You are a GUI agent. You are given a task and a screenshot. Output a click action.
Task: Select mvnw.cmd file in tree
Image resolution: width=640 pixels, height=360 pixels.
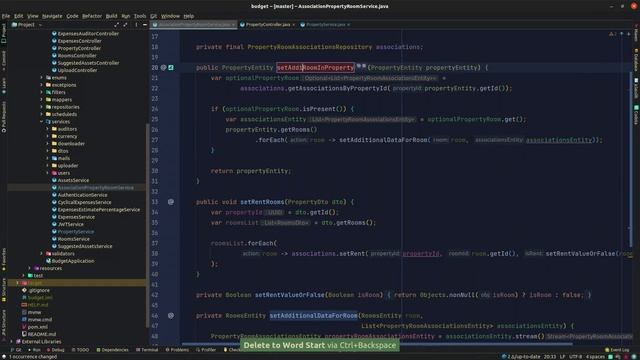point(37,320)
